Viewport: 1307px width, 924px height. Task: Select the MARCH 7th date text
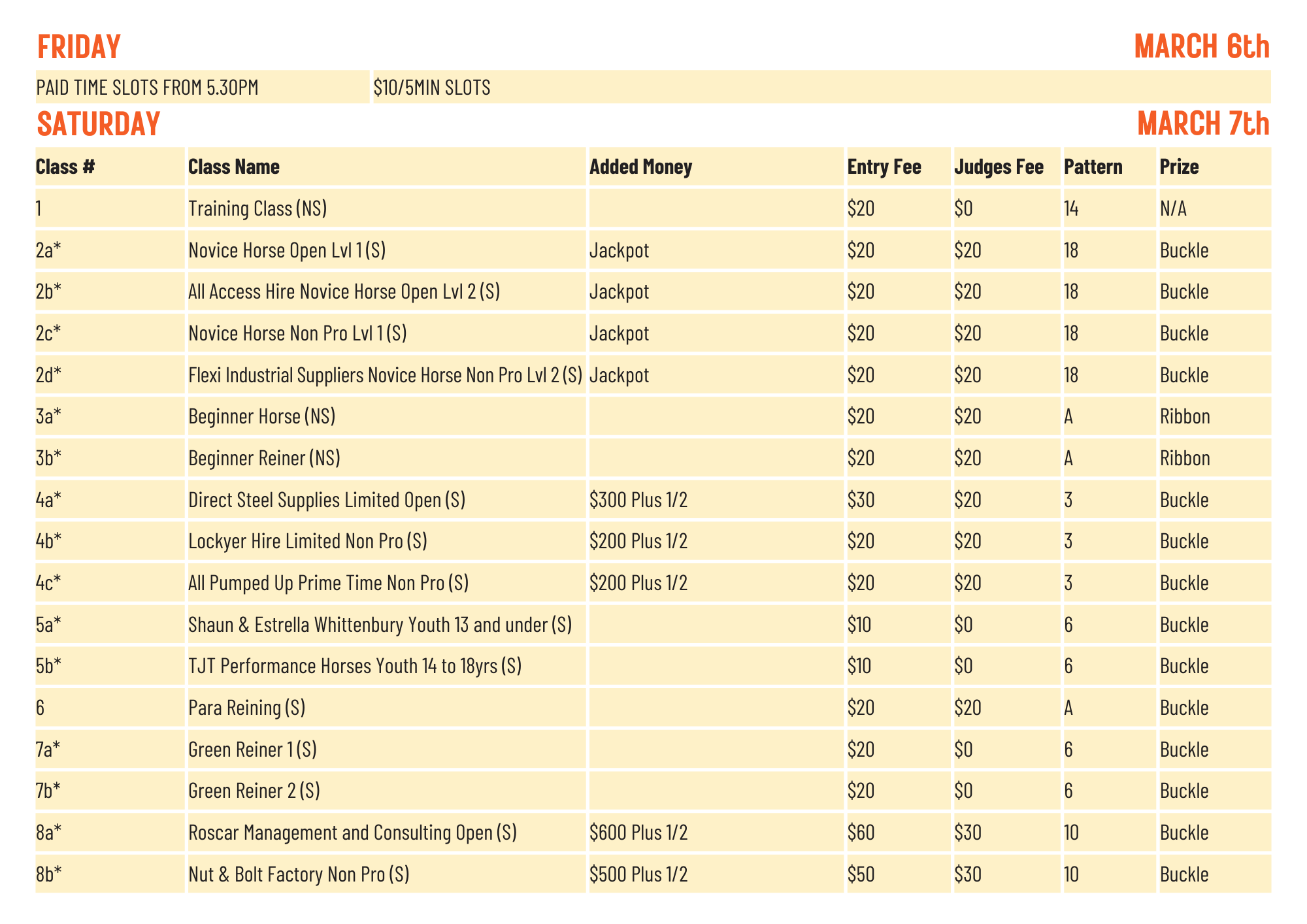pyautogui.click(x=1202, y=124)
